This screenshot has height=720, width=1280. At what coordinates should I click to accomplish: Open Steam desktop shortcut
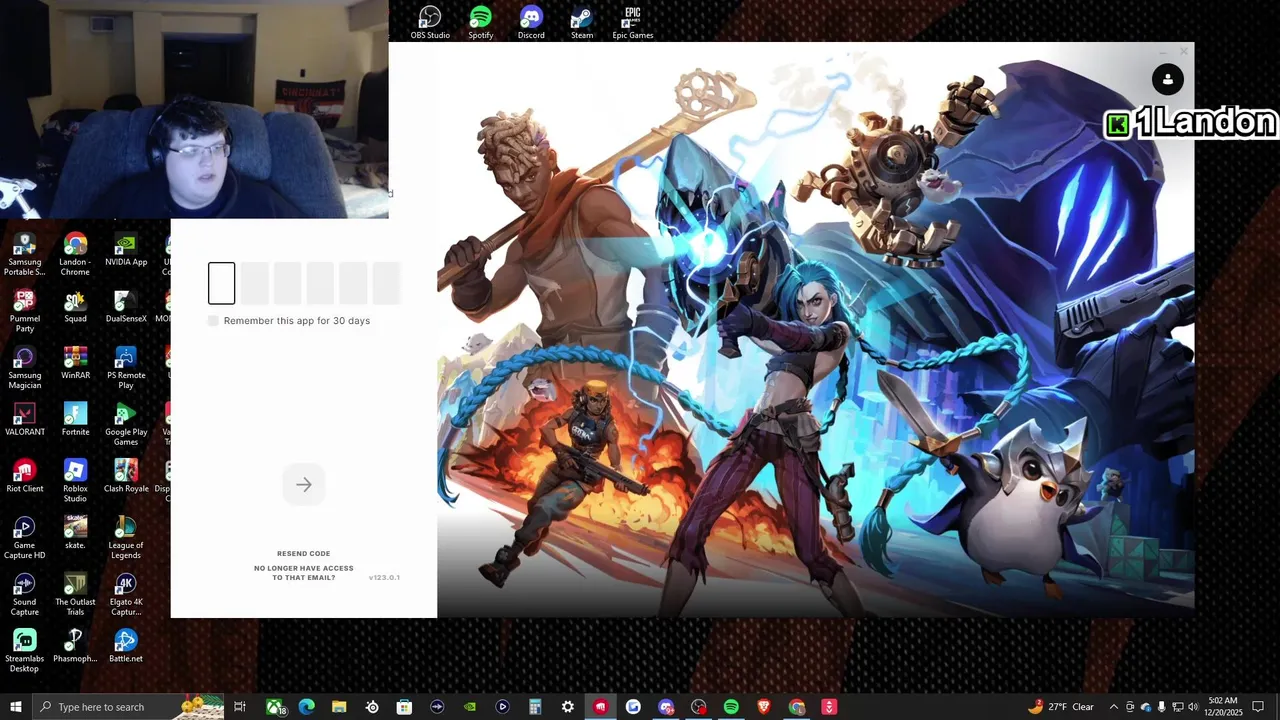click(x=582, y=23)
